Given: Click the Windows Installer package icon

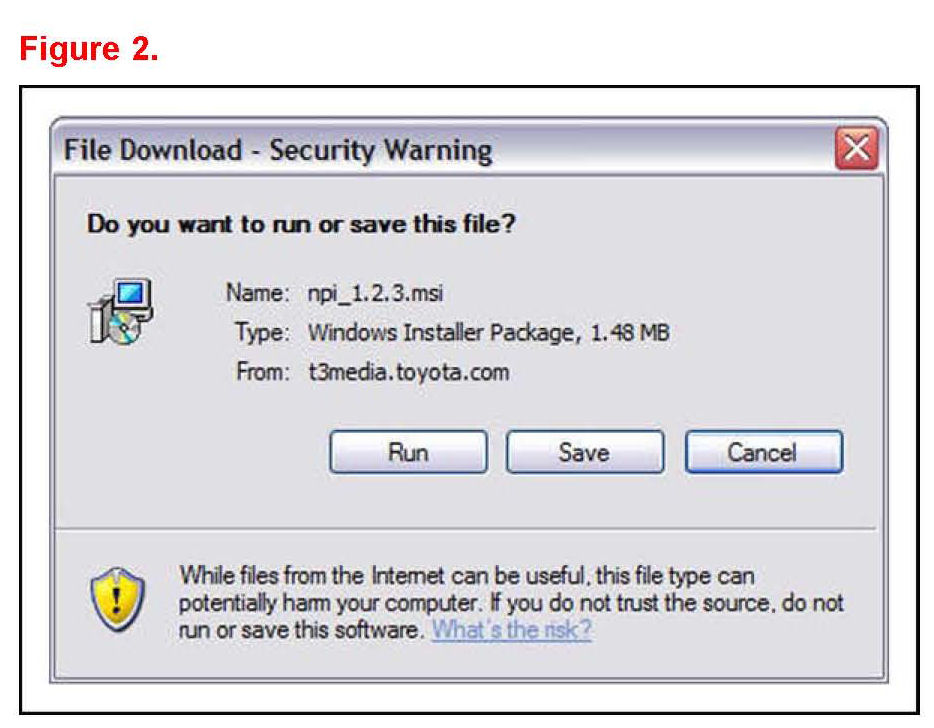Looking at the screenshot, I should tap(121, 313).
